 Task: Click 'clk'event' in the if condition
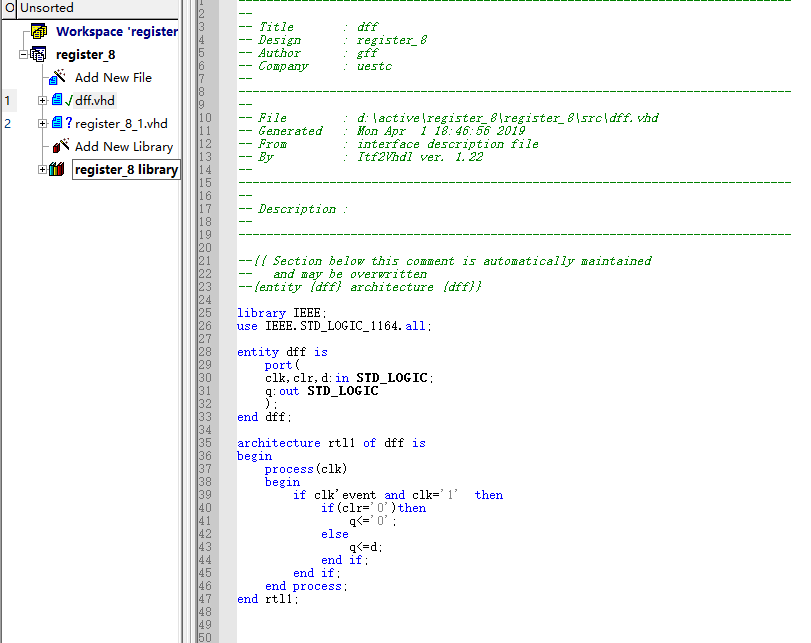pos(345,495)
